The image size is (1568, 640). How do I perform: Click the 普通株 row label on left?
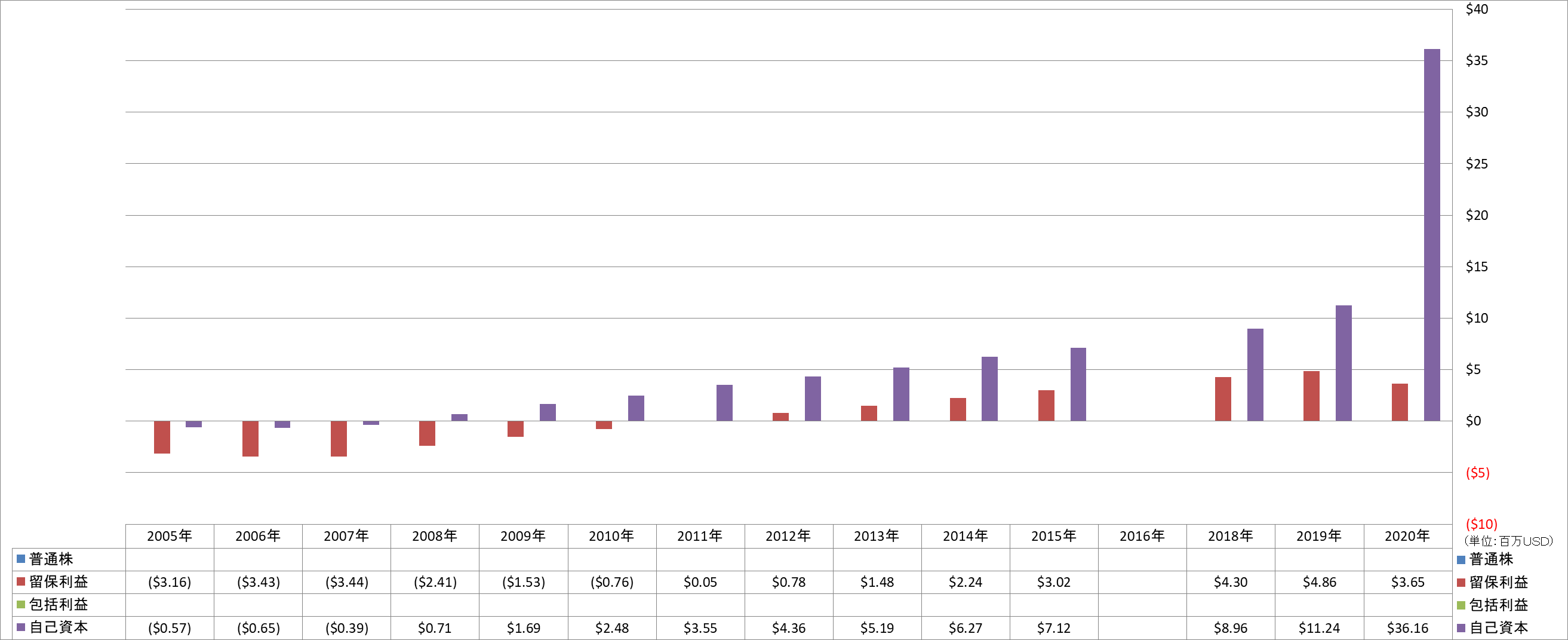(51, 559)
